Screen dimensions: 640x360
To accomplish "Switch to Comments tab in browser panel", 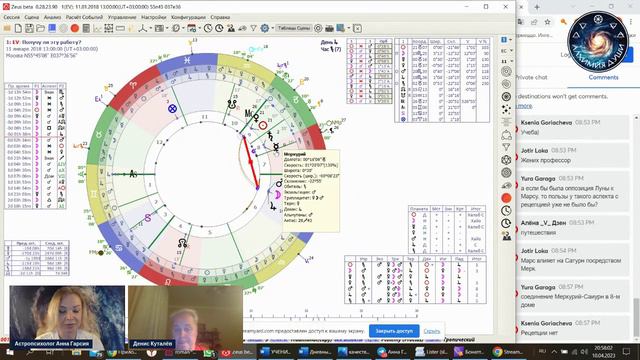I will pyautogui.click(x=603, y=77).
